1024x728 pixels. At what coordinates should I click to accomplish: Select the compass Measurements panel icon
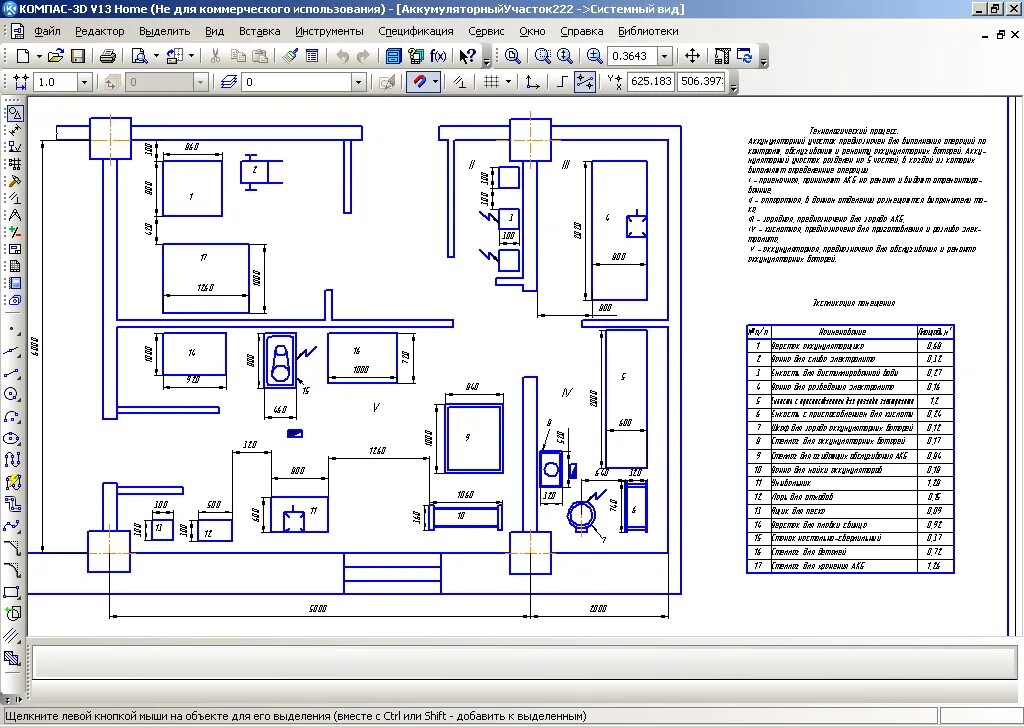(14, 215)
